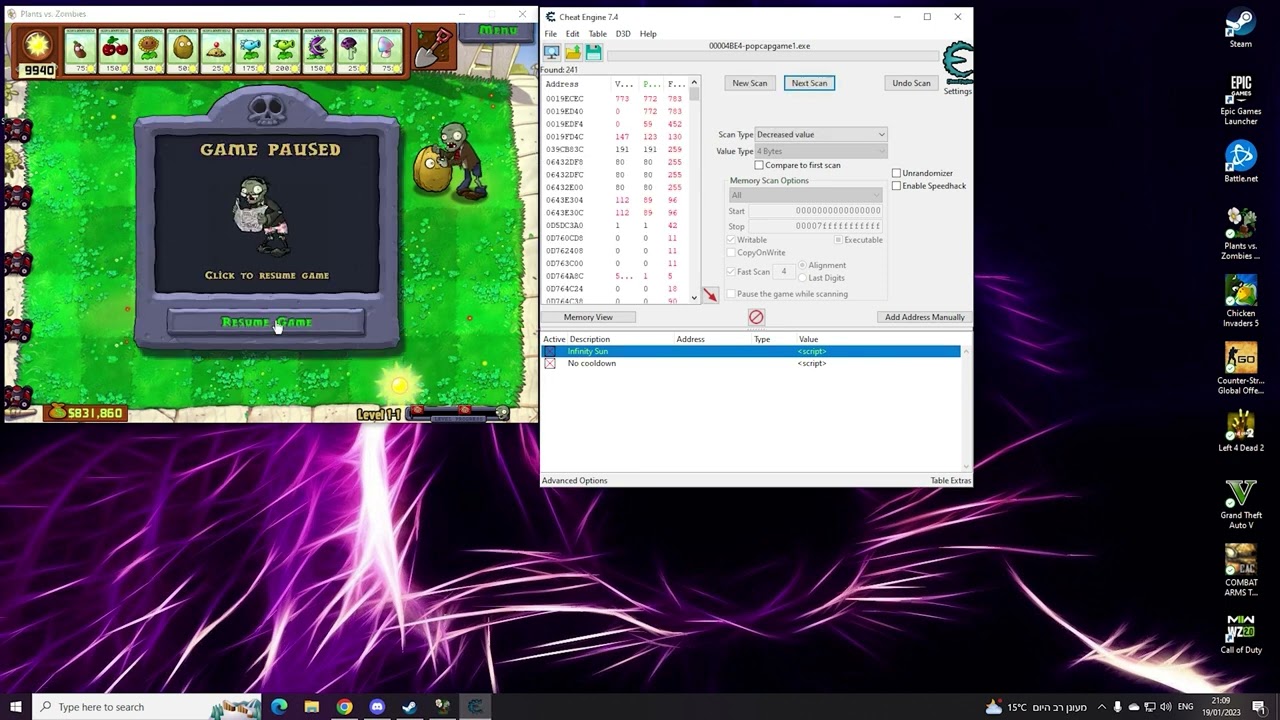The width and height of the screenshot is (1280, 720).
Task: Click the found-address list scroll down arrow
Action: (x=694, y=298)
